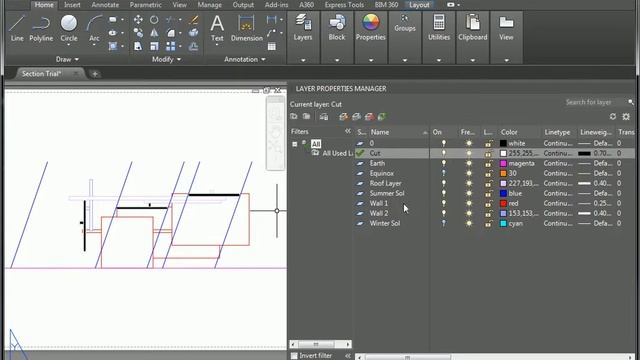
Task: Click the Mirror tool icon
Action: (x=154, y=33)
